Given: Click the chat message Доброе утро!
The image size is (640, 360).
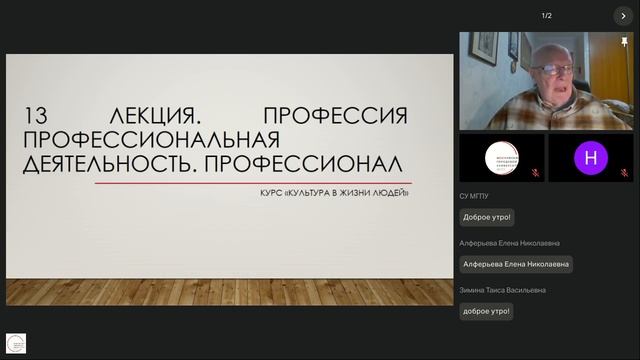Looking at the screenshot, I should (487, 217).
